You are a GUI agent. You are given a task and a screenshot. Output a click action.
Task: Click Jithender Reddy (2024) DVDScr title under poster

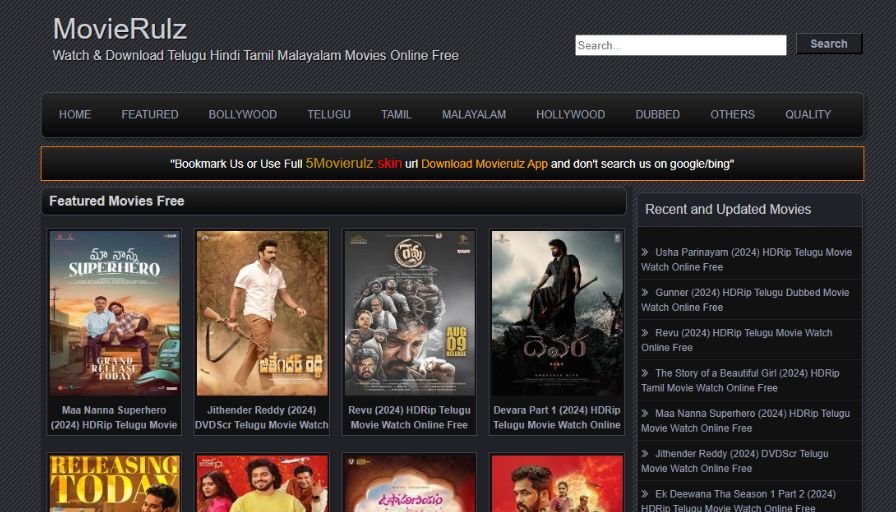262,418
